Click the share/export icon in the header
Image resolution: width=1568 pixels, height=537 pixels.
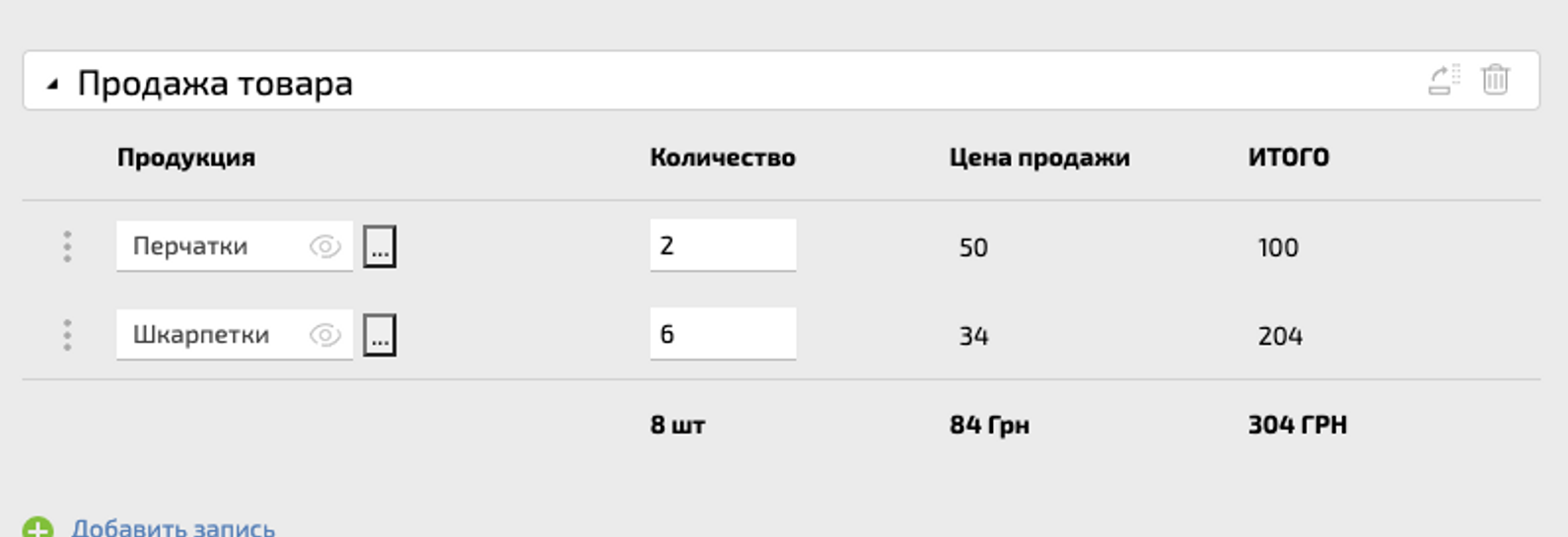click(1445, 80)
